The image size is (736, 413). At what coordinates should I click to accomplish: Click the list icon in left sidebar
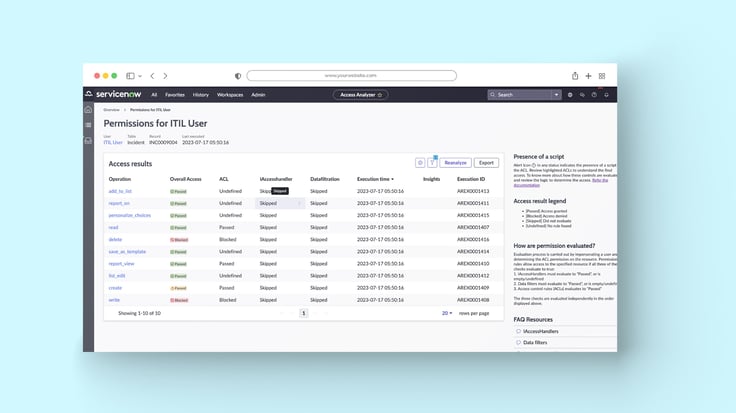[x=88, y=125]
